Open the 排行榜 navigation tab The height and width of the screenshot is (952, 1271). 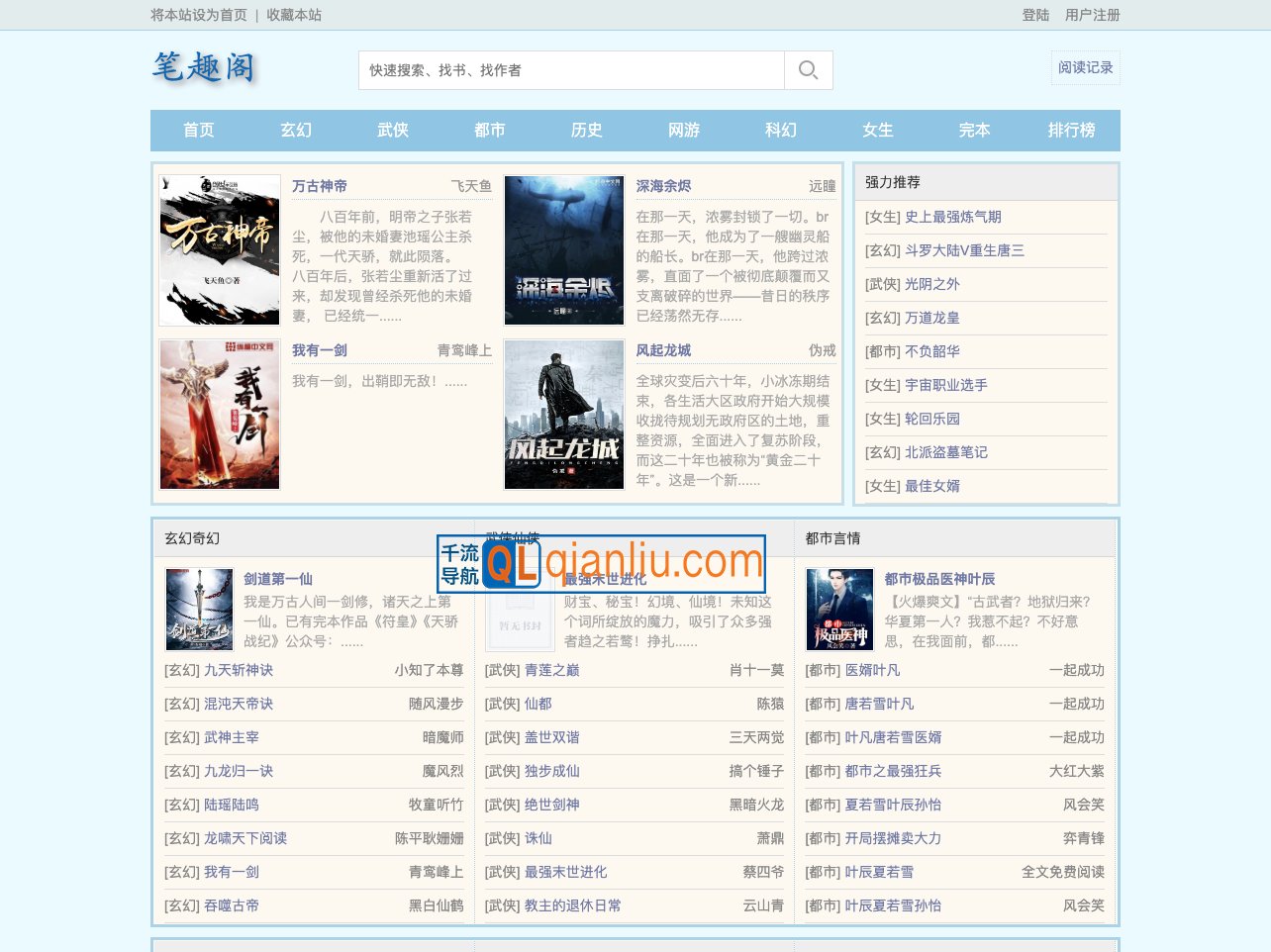(x=1071, y=130)
